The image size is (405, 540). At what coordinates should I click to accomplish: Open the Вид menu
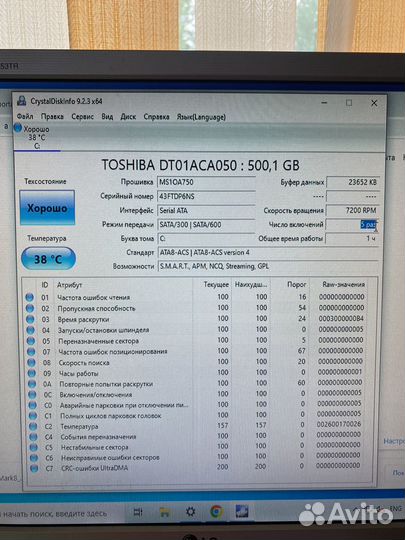pos(107,117)
